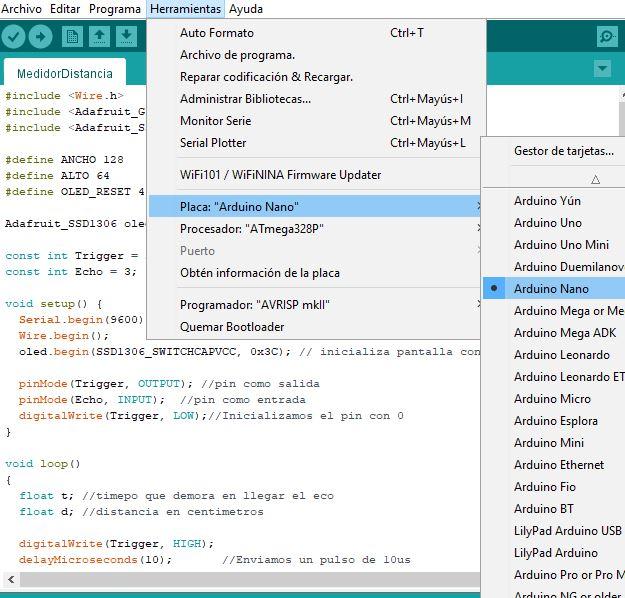Select Arduino Mega ADK board
This screenshot has width=625, height=598.
(x=554, y=332)
